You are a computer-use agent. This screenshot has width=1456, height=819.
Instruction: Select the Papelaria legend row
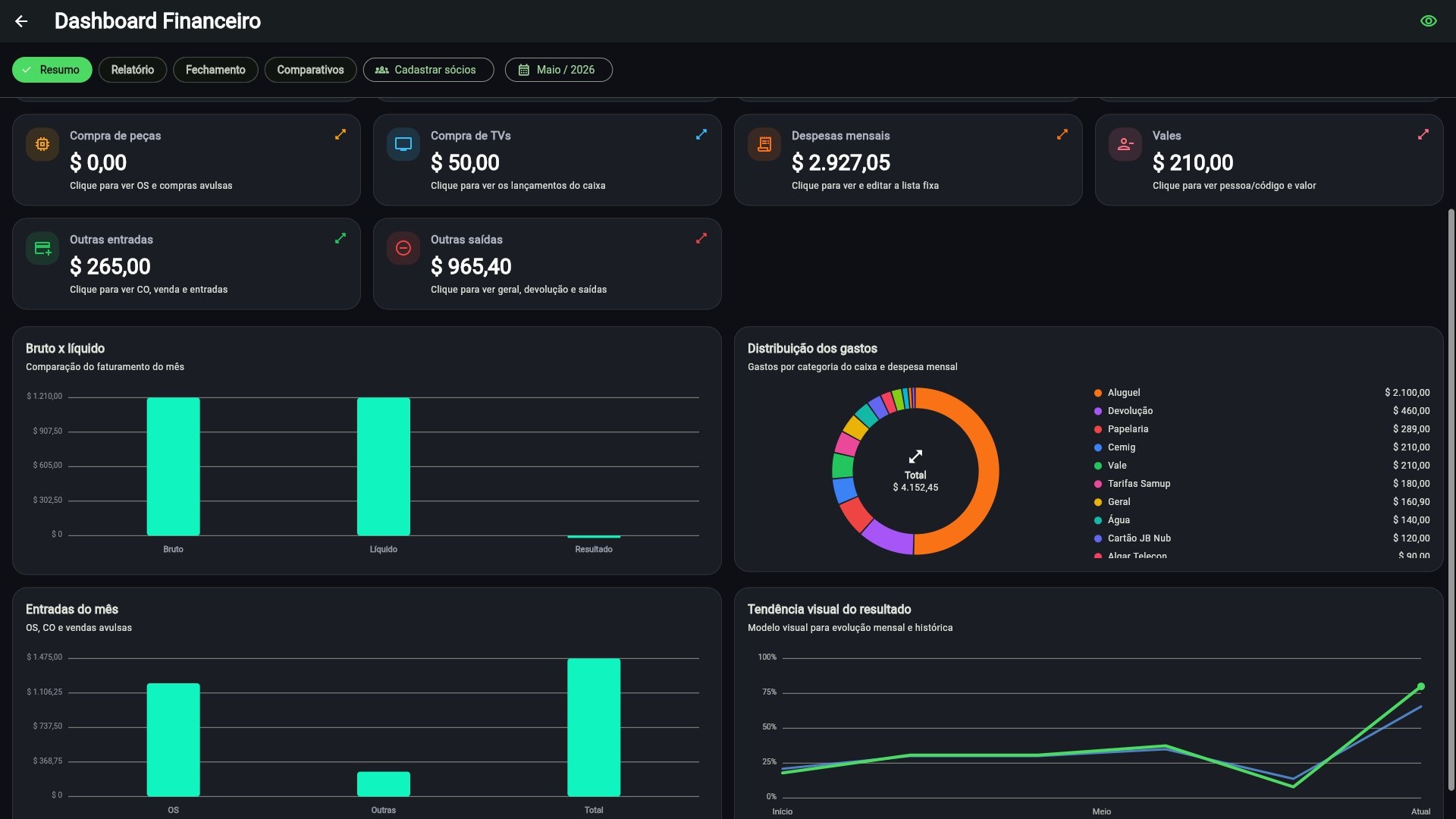(x=1262, y=429)
